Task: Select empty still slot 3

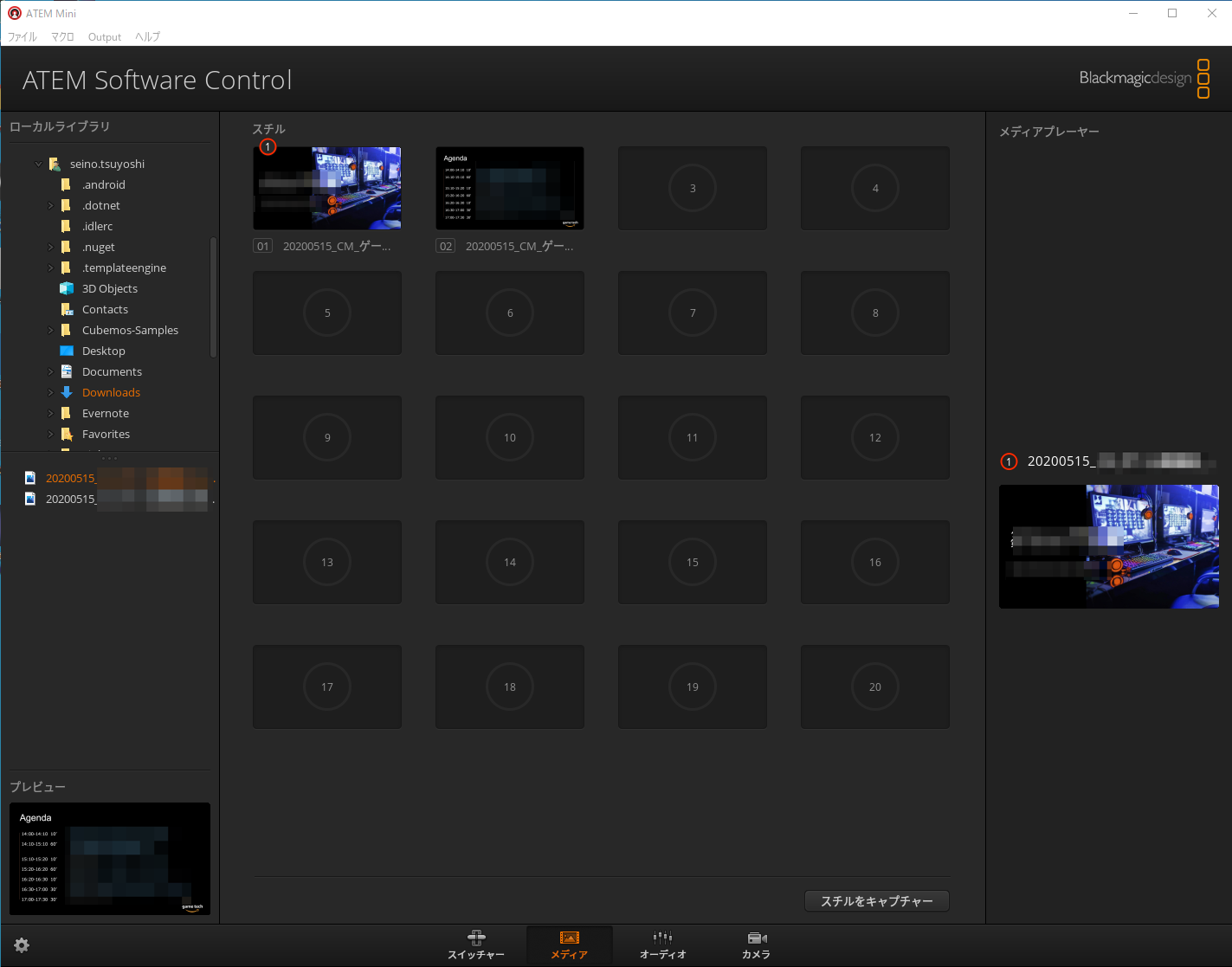Action: pos(693,188)
